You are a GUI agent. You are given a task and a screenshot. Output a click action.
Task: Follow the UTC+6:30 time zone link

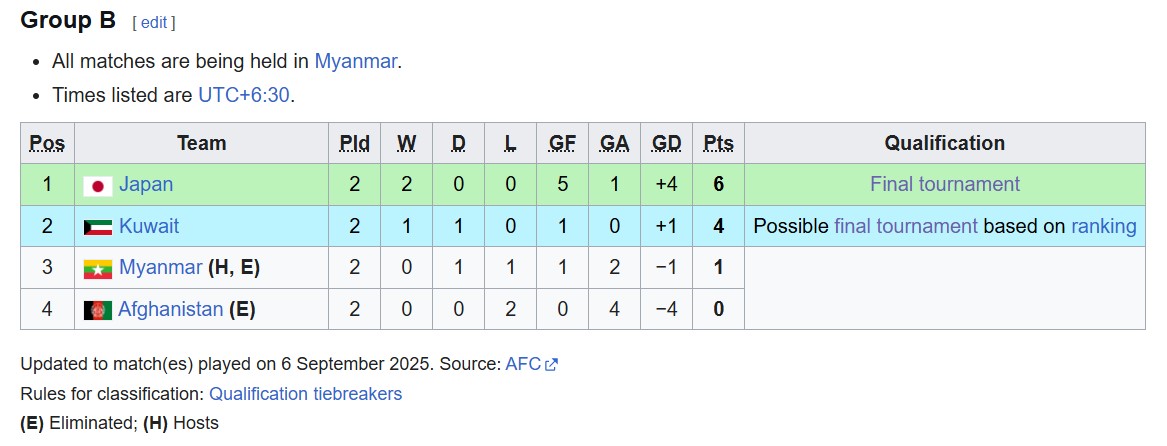pyautogui.click(x=243, y=95)
